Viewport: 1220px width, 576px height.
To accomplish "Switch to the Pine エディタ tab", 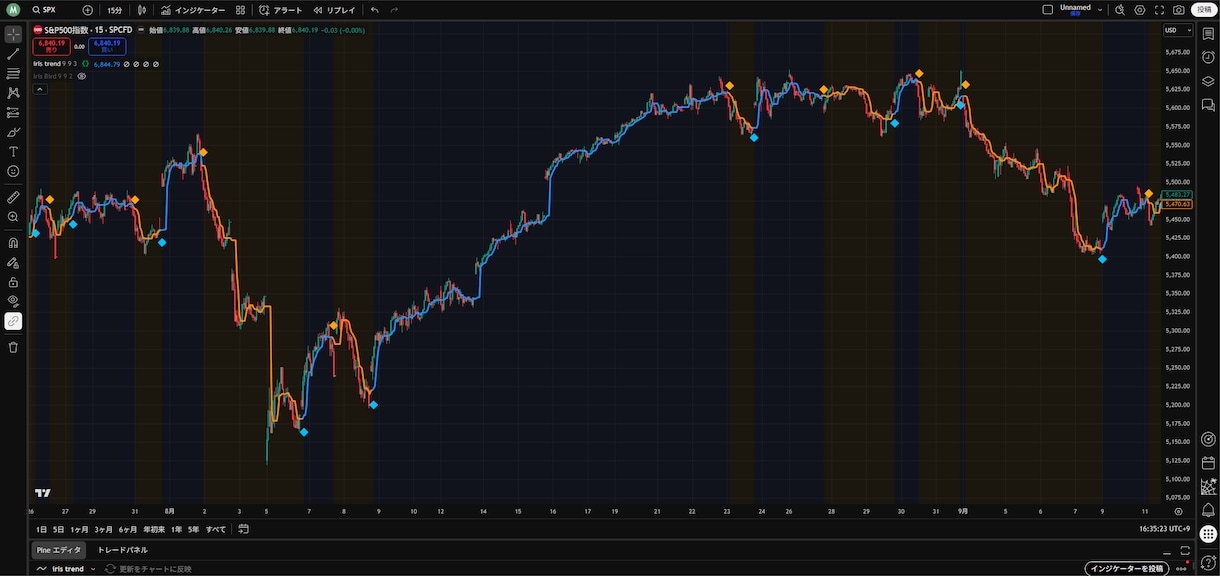I will coord(59,550).
